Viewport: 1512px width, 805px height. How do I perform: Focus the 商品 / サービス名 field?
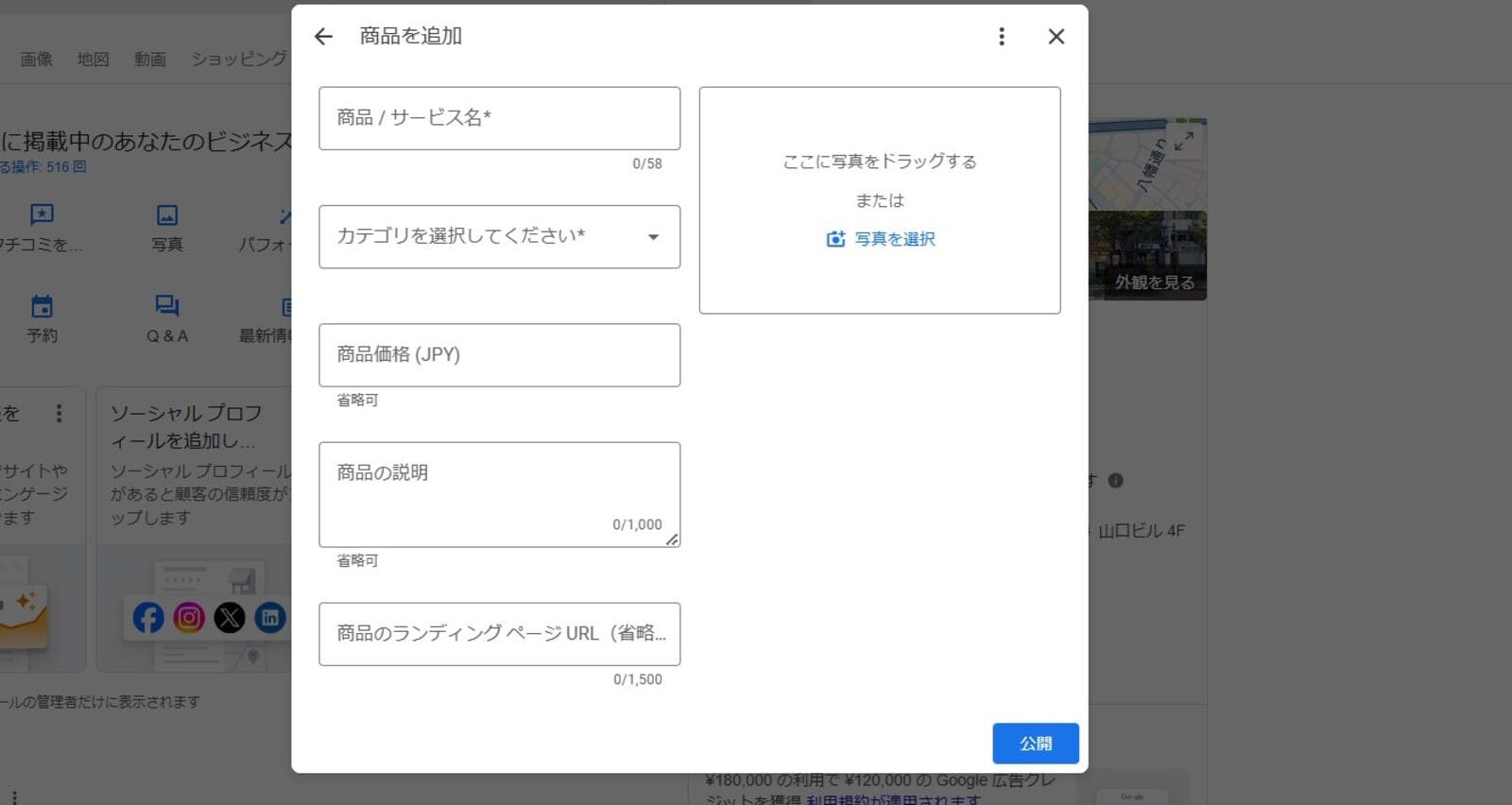click(499, 118)
